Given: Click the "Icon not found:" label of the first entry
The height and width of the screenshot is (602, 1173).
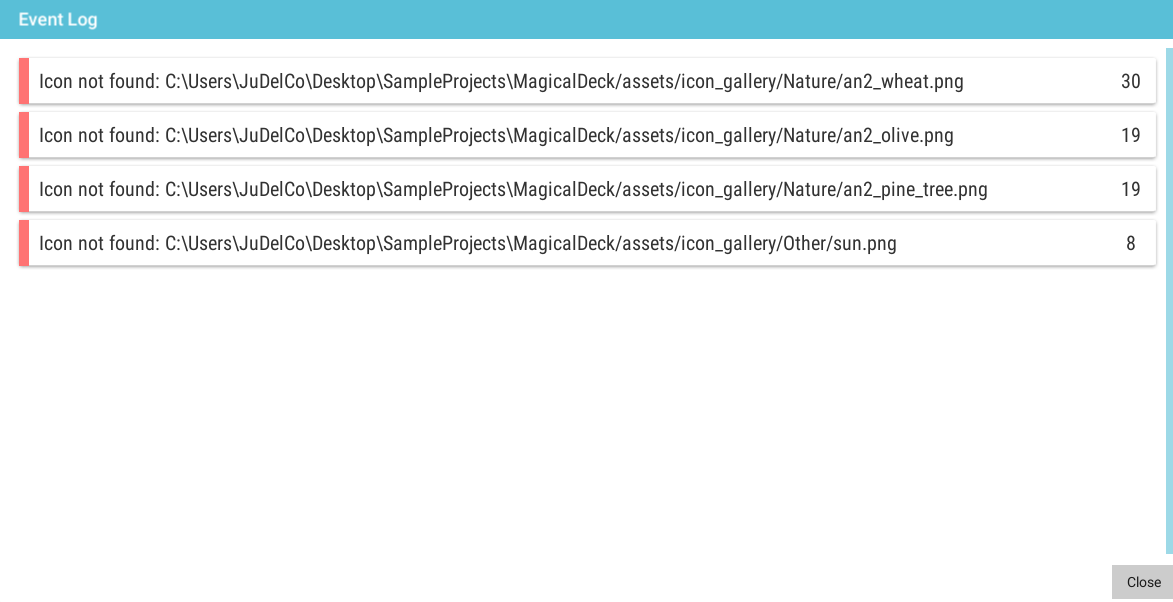Looking at the screenshot, I should pos(99,81).
